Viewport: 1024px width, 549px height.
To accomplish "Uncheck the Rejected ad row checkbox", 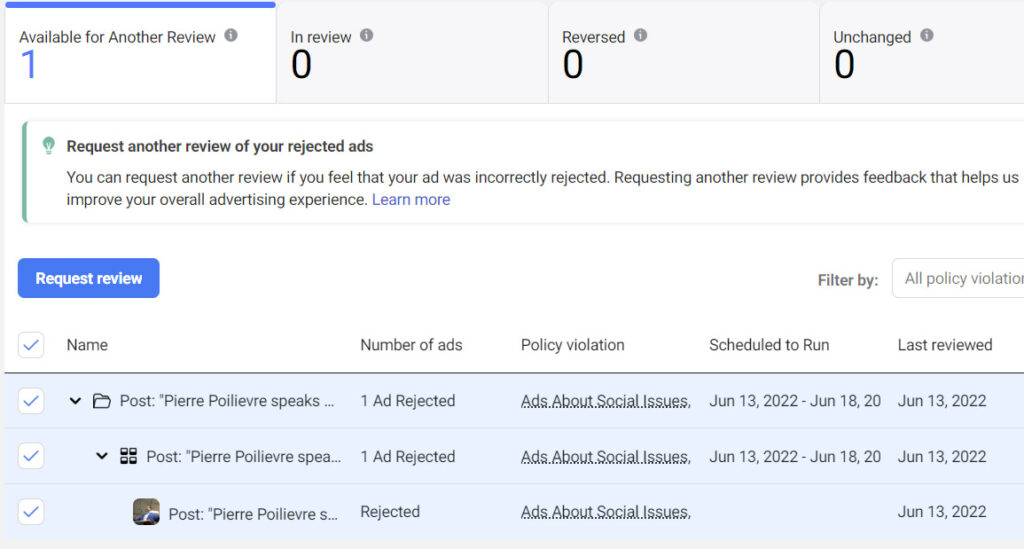I will tap(31, 512).
